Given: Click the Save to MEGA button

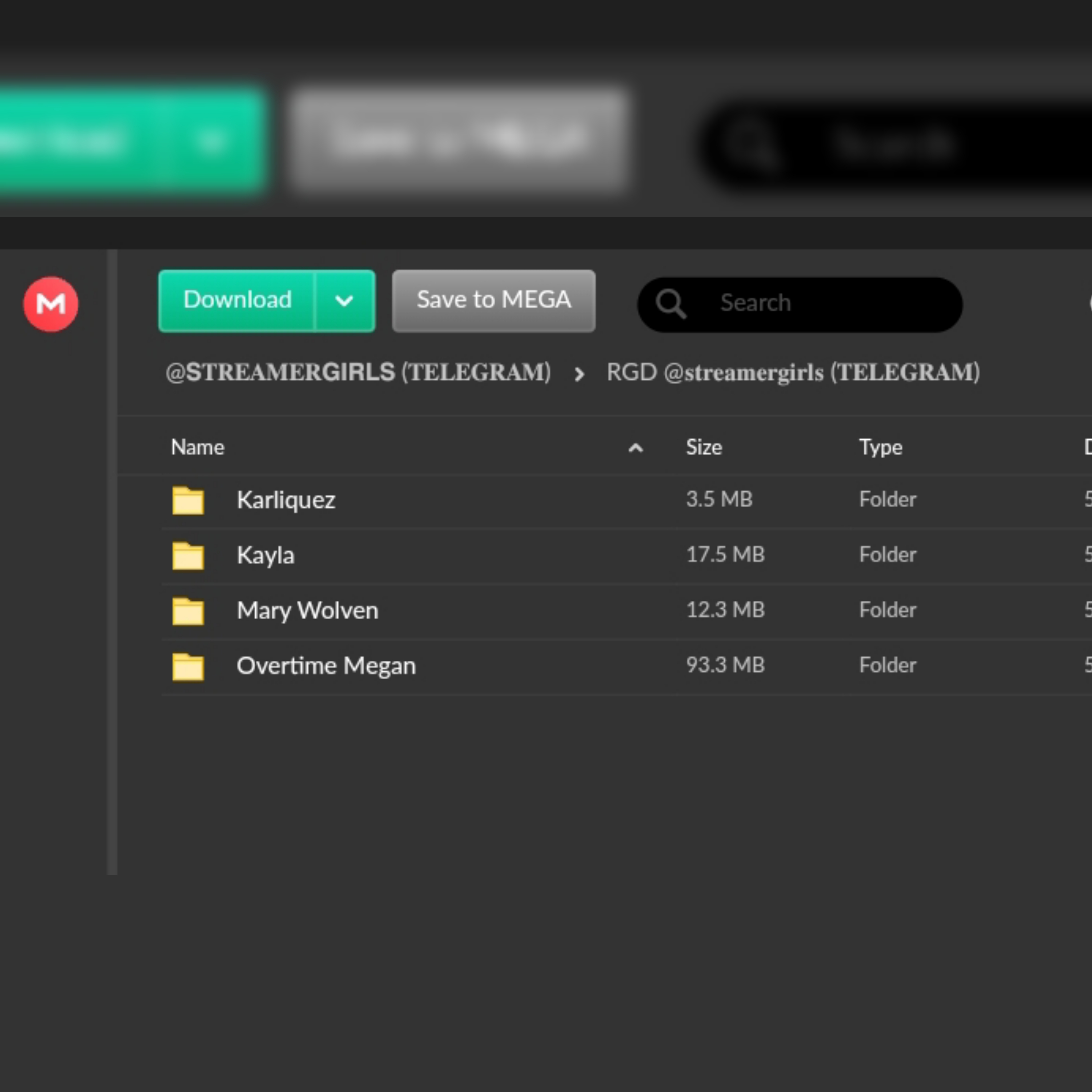Looking at the screenshot, I should click(x=493, y=301).
